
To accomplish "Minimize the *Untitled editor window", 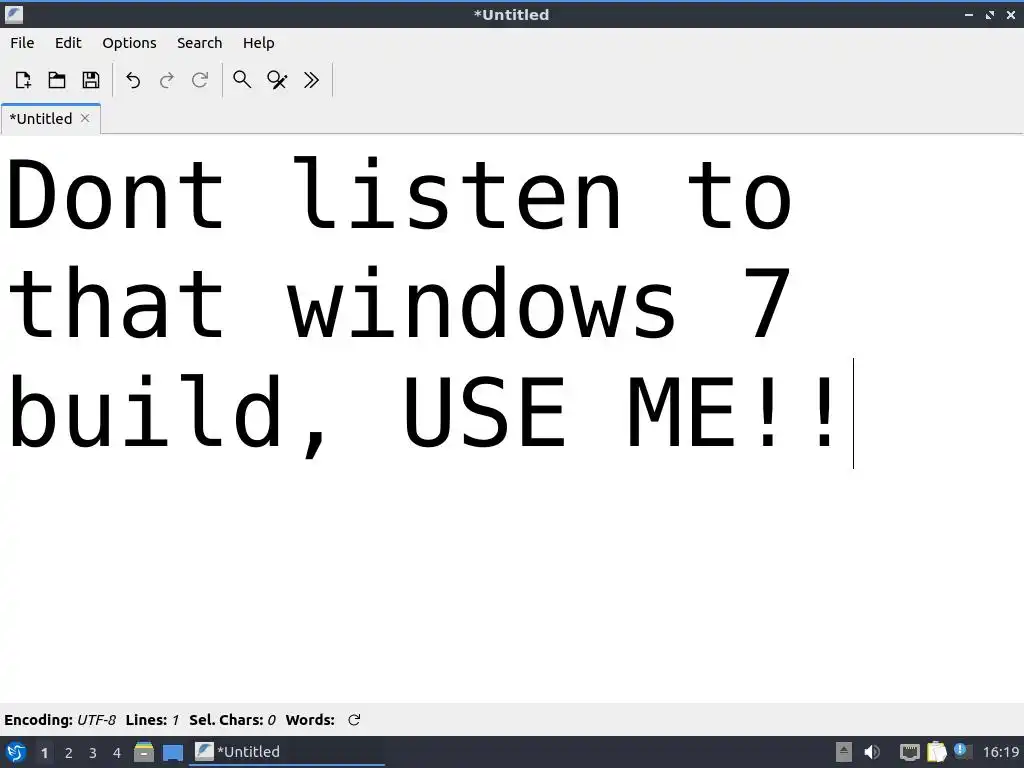I will pyautogui.click(x=969, y=14).
